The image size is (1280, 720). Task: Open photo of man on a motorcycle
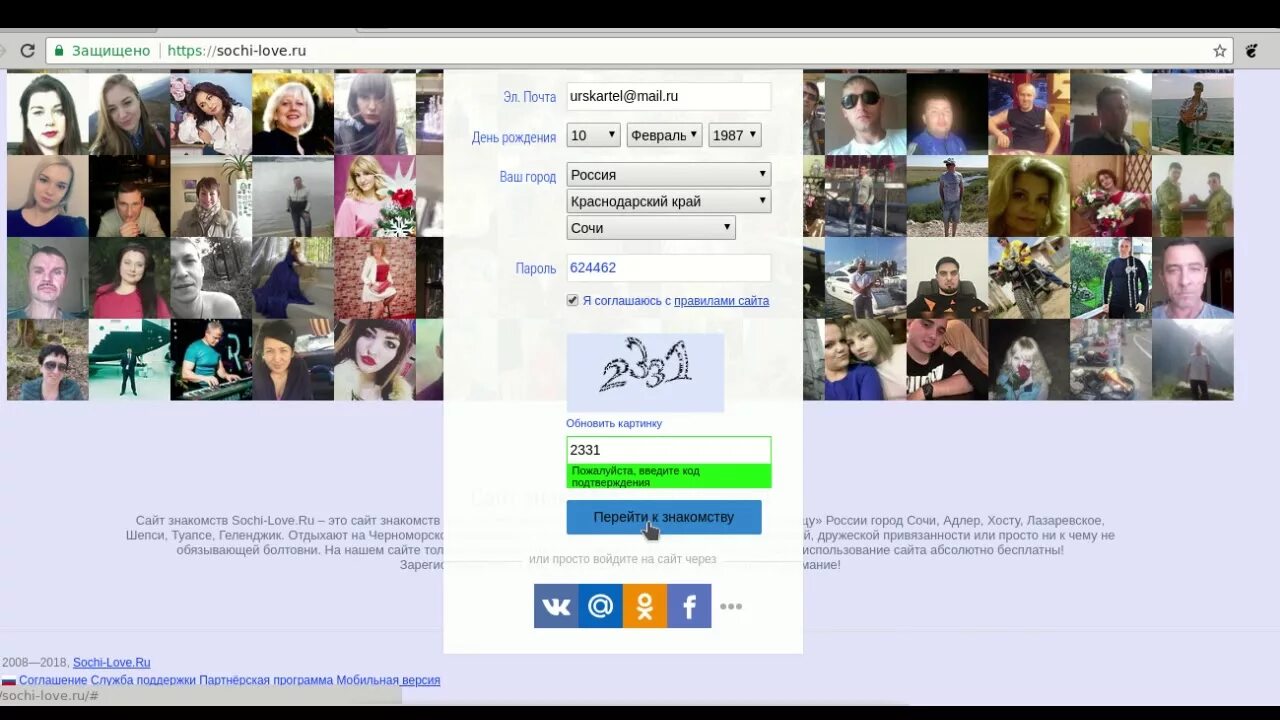coord(1029,277)
